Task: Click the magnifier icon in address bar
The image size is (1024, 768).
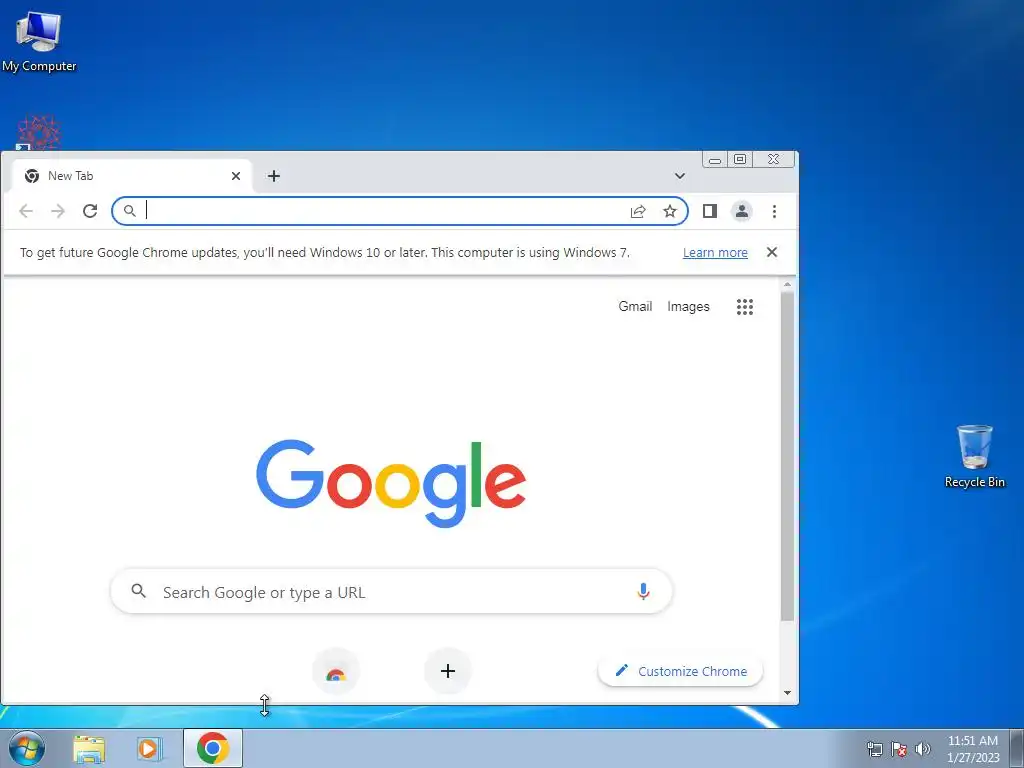Action: click(130, 211)
